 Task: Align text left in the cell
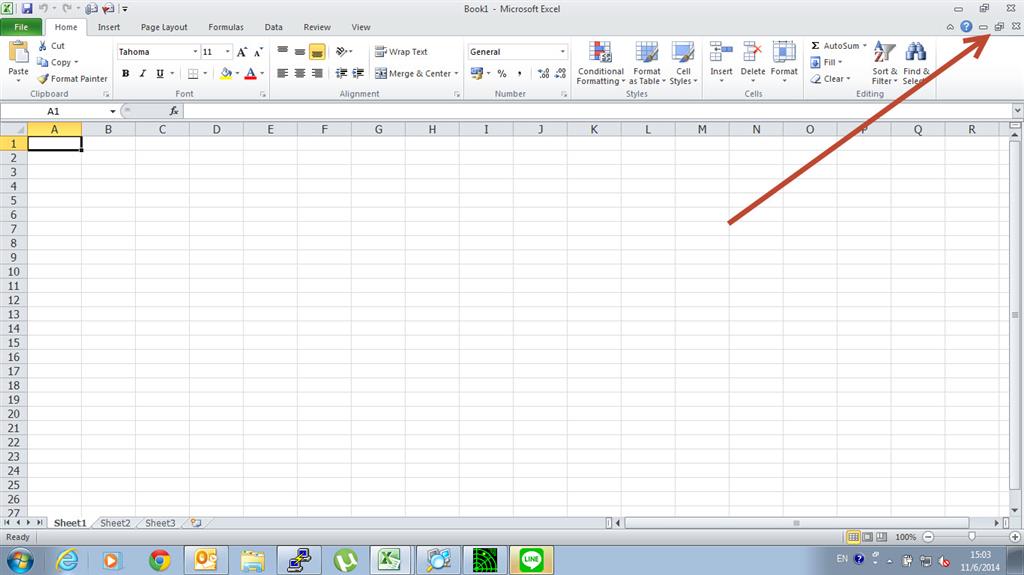(x=283, y=73)
